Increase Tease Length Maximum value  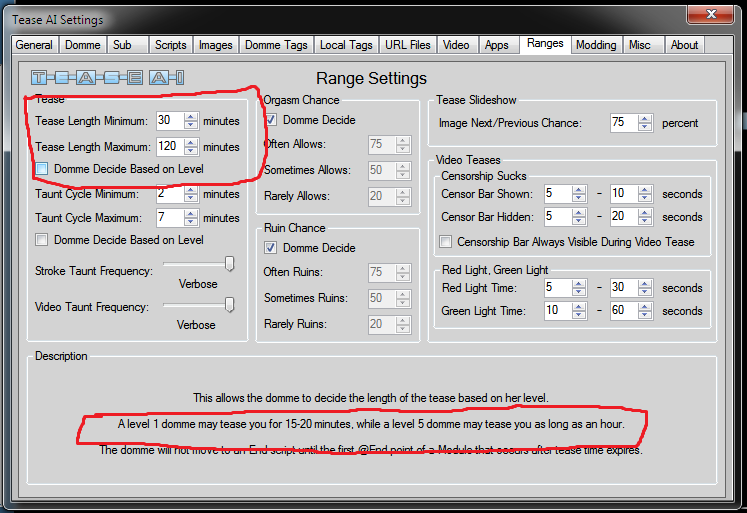click(191, 142)
